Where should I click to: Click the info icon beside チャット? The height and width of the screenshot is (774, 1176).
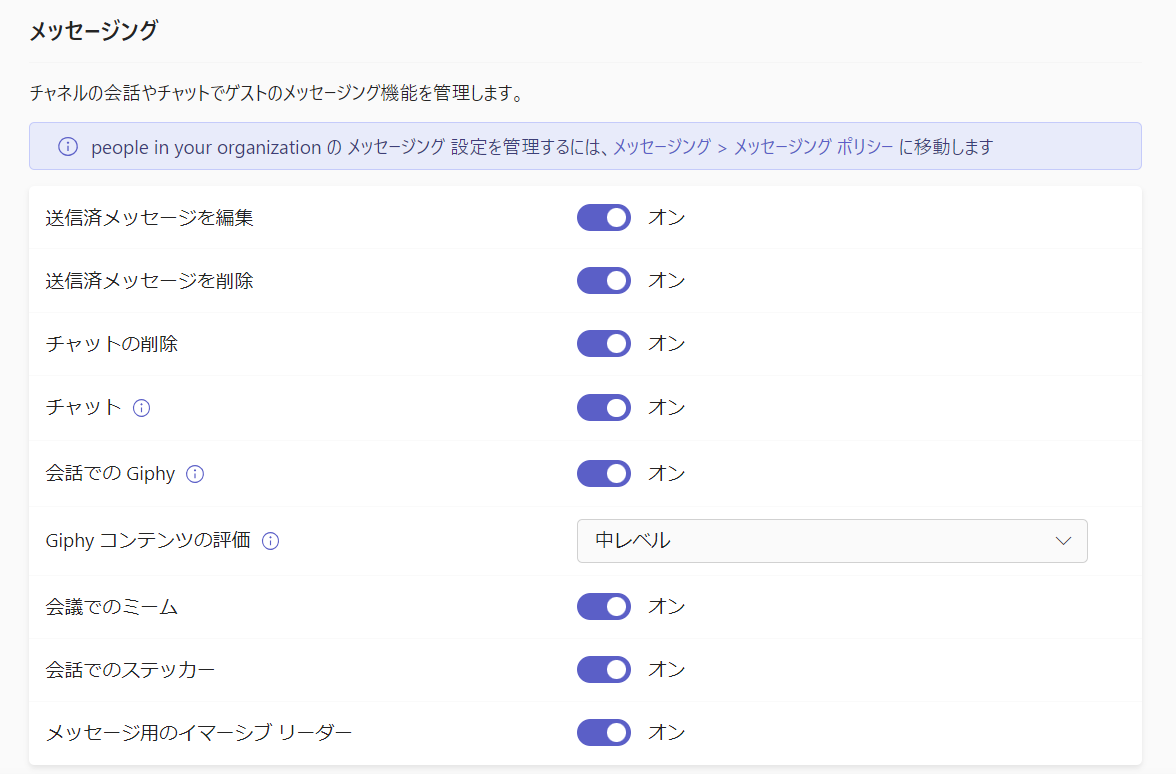click(141, 408)
